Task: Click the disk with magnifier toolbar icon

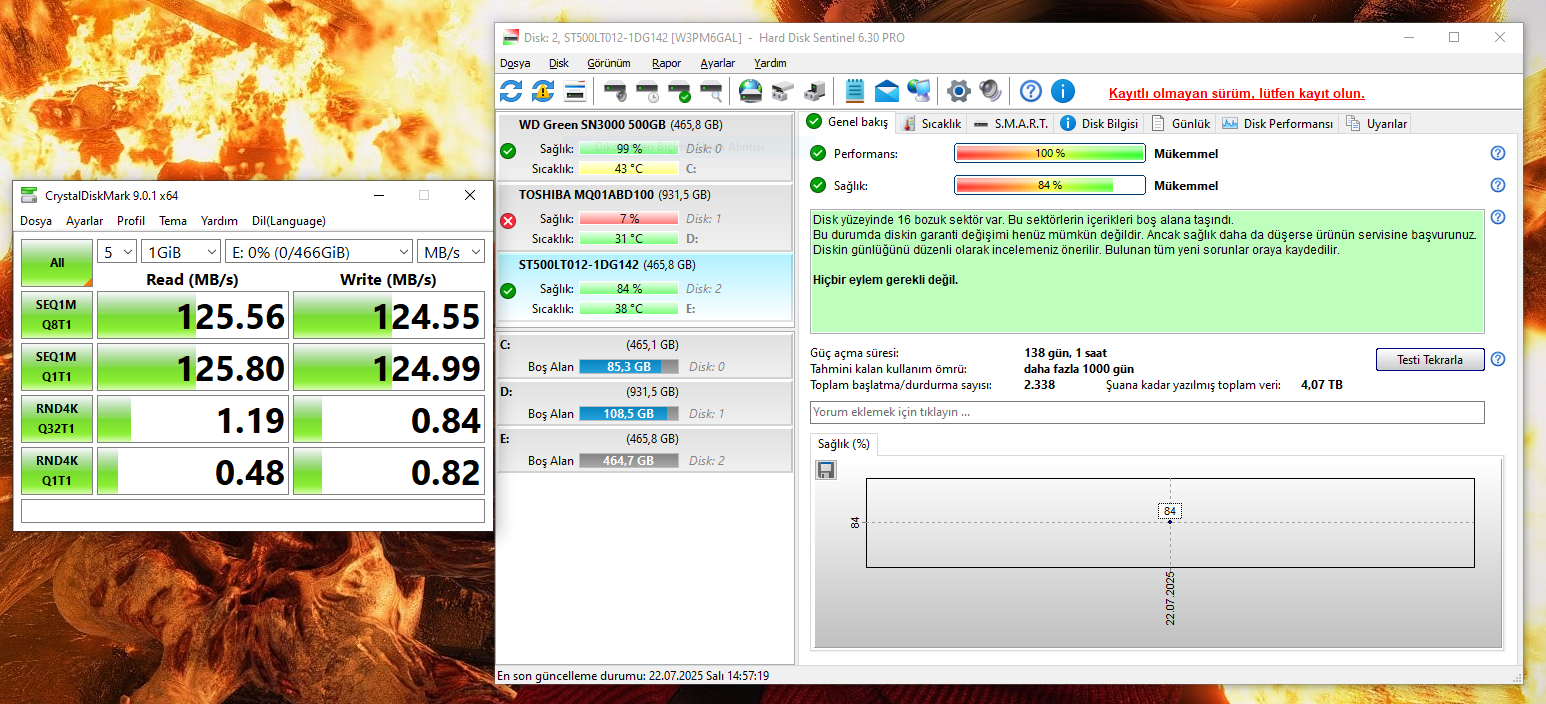Action: 712,92
